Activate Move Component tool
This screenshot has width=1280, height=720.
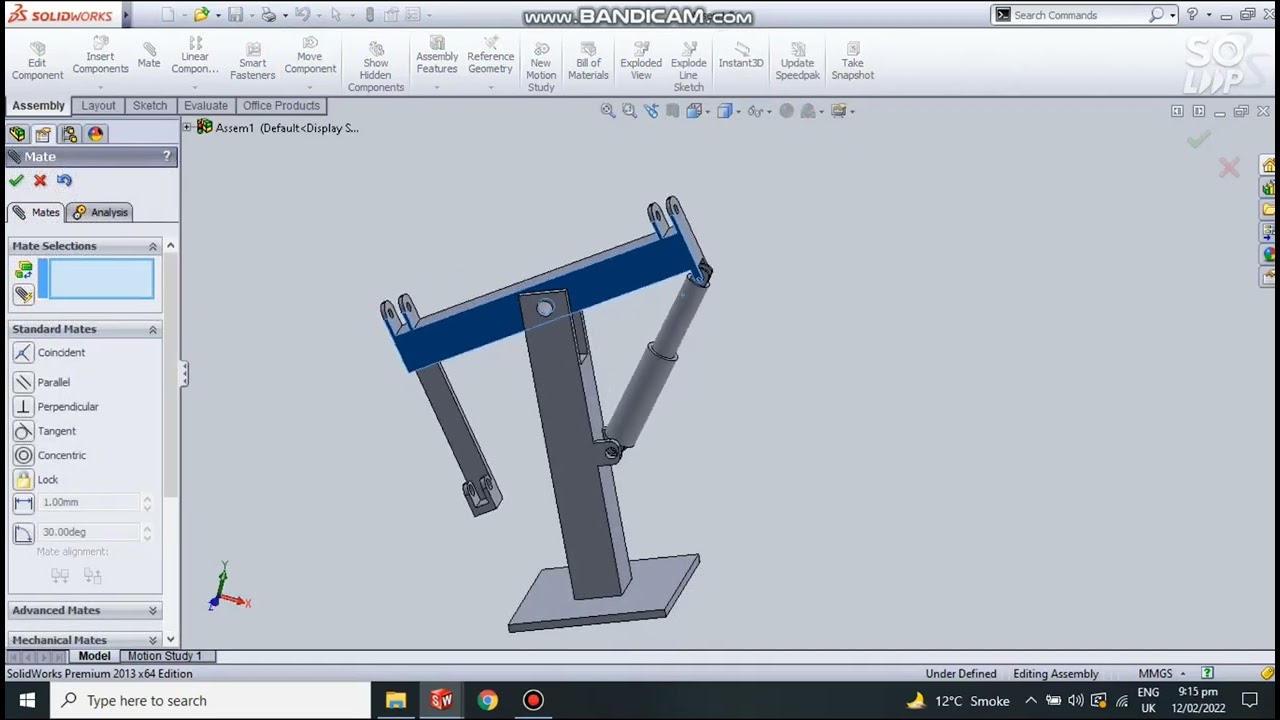310,55
